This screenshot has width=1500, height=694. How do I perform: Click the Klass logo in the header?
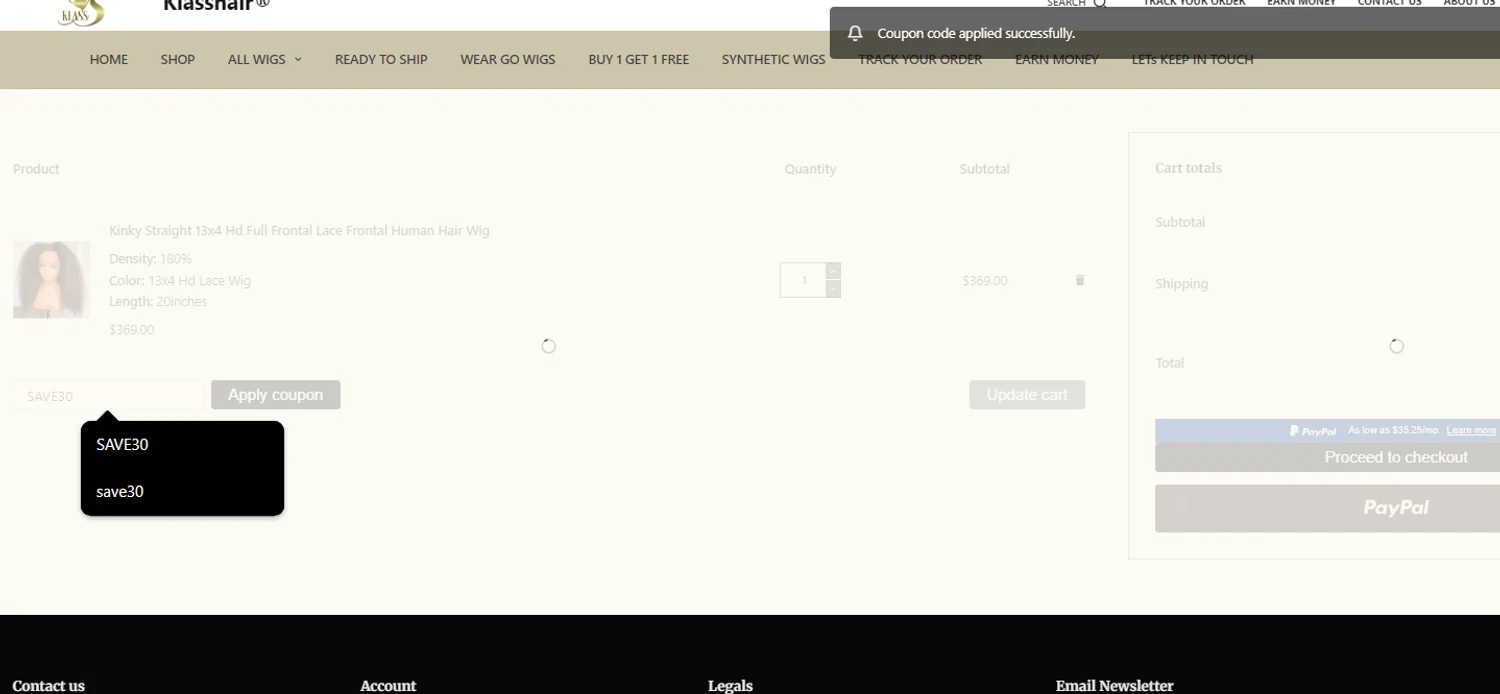(82, 12)
